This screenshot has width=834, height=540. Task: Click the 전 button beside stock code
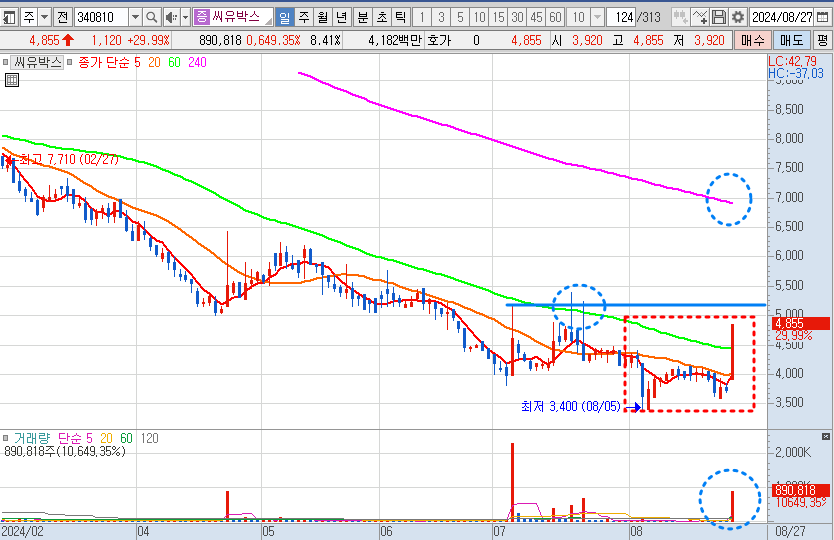click(x=62, y=18)
